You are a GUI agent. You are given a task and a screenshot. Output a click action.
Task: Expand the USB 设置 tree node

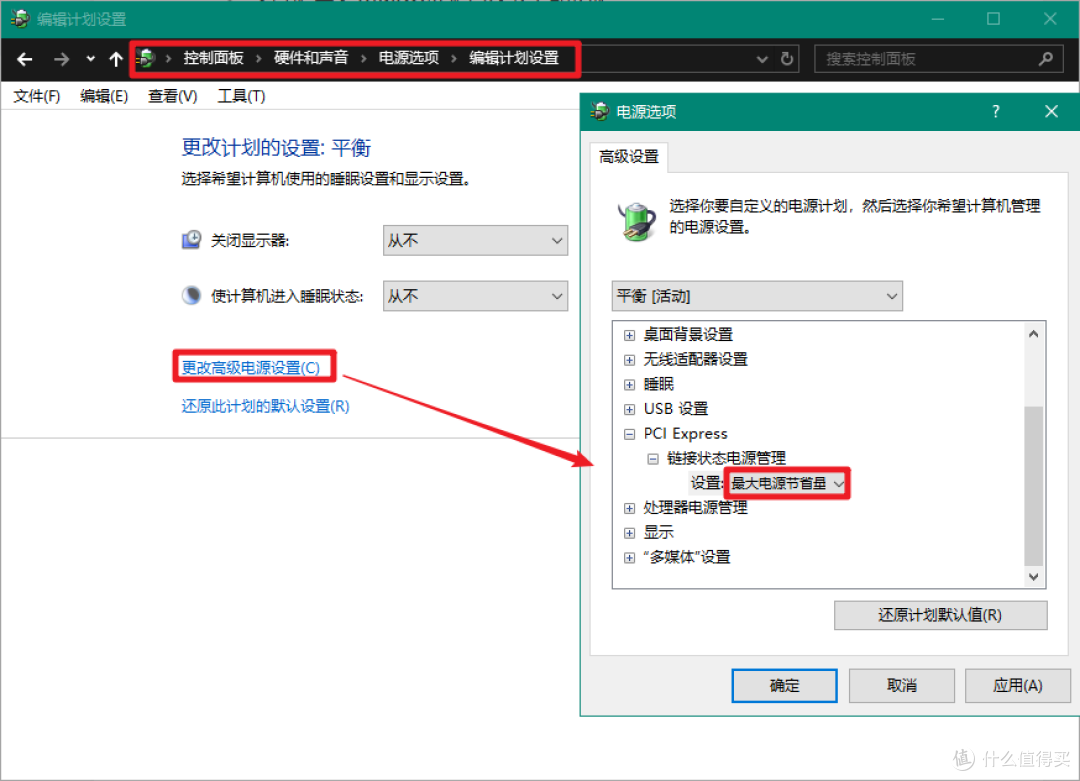[x=629, y=409]
